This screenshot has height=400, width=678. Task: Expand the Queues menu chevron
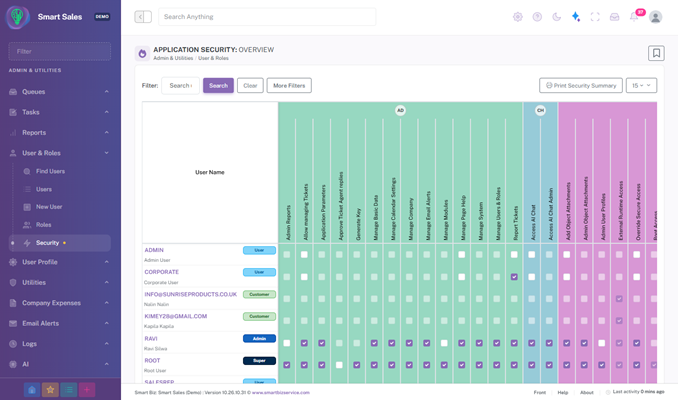click(106, 92)
